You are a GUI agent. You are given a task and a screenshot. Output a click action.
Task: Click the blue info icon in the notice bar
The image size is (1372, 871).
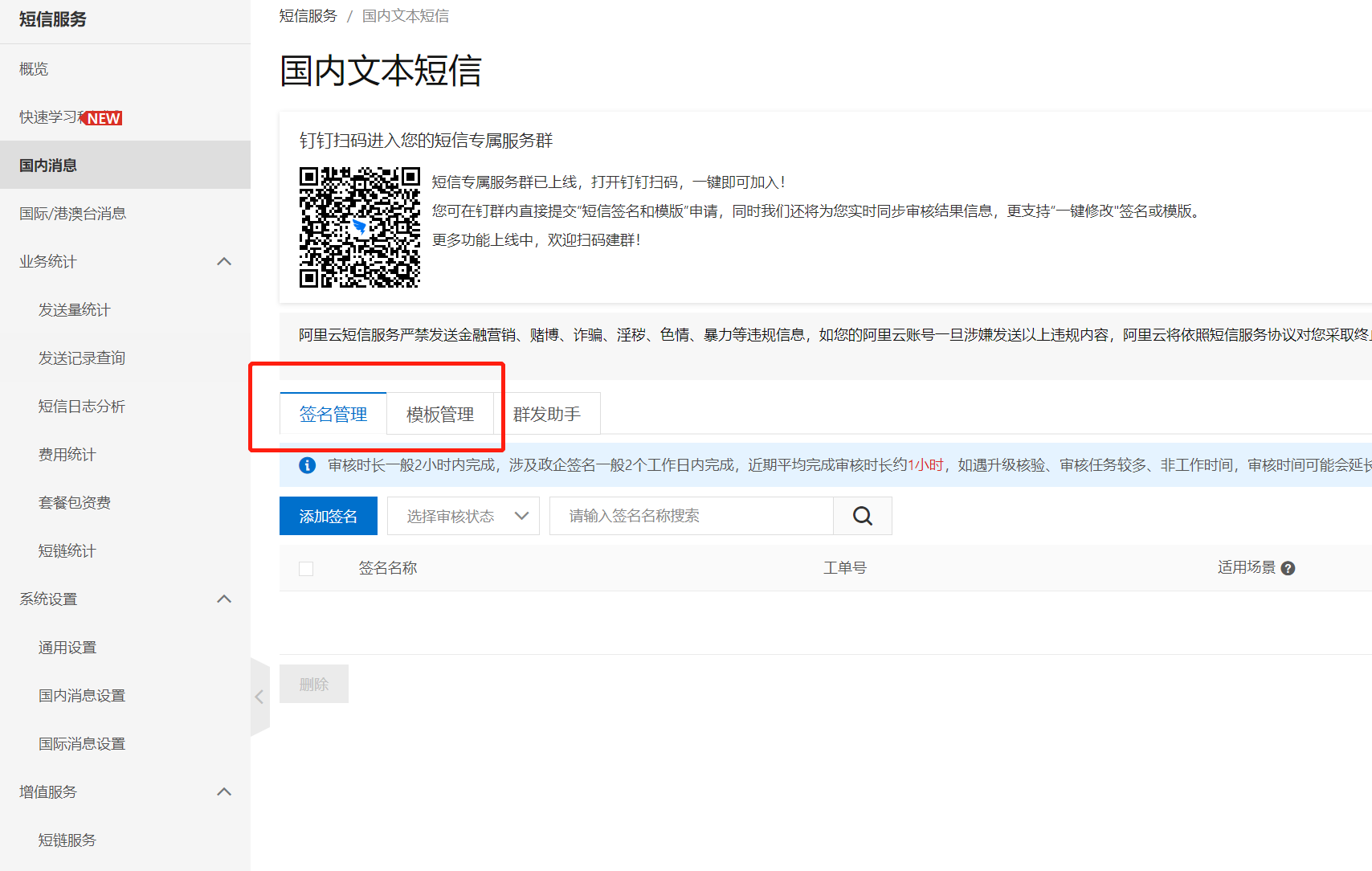pos(307,465)
